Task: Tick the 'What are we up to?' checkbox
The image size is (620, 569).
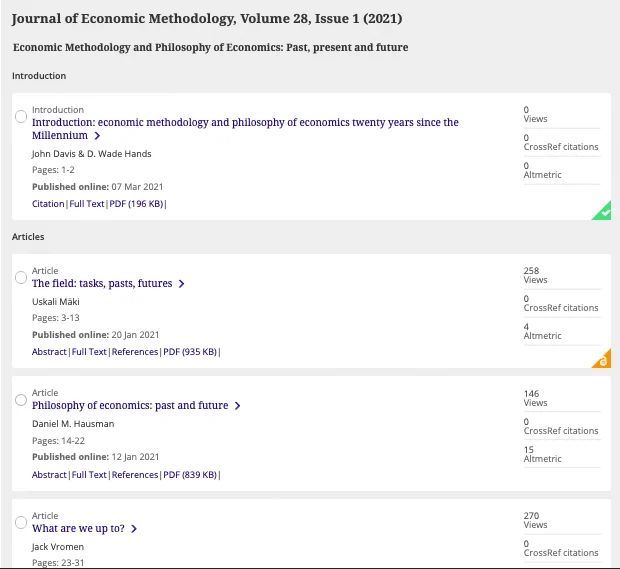Action: click(x=21, y=522)
